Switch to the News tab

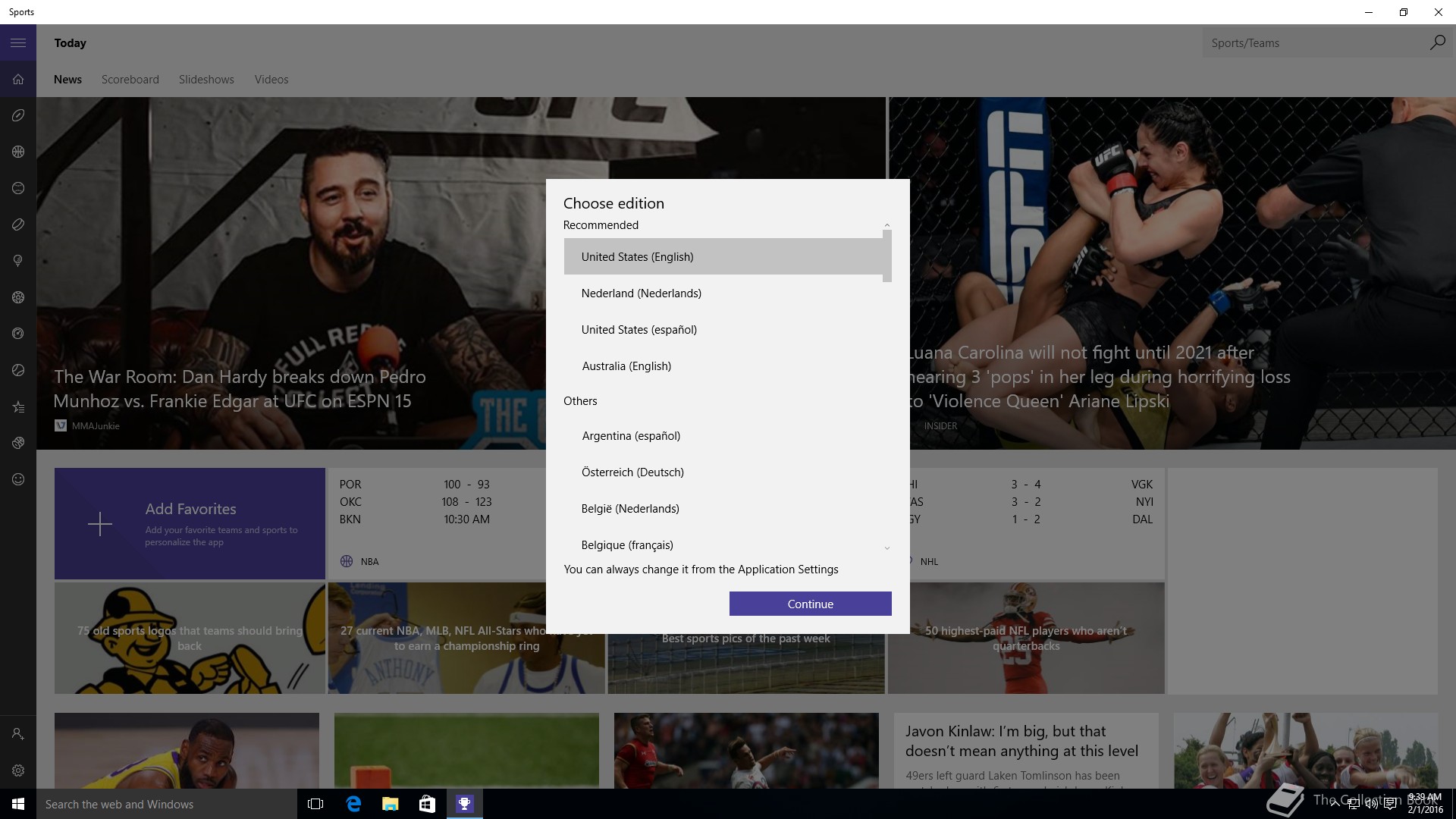67,80
